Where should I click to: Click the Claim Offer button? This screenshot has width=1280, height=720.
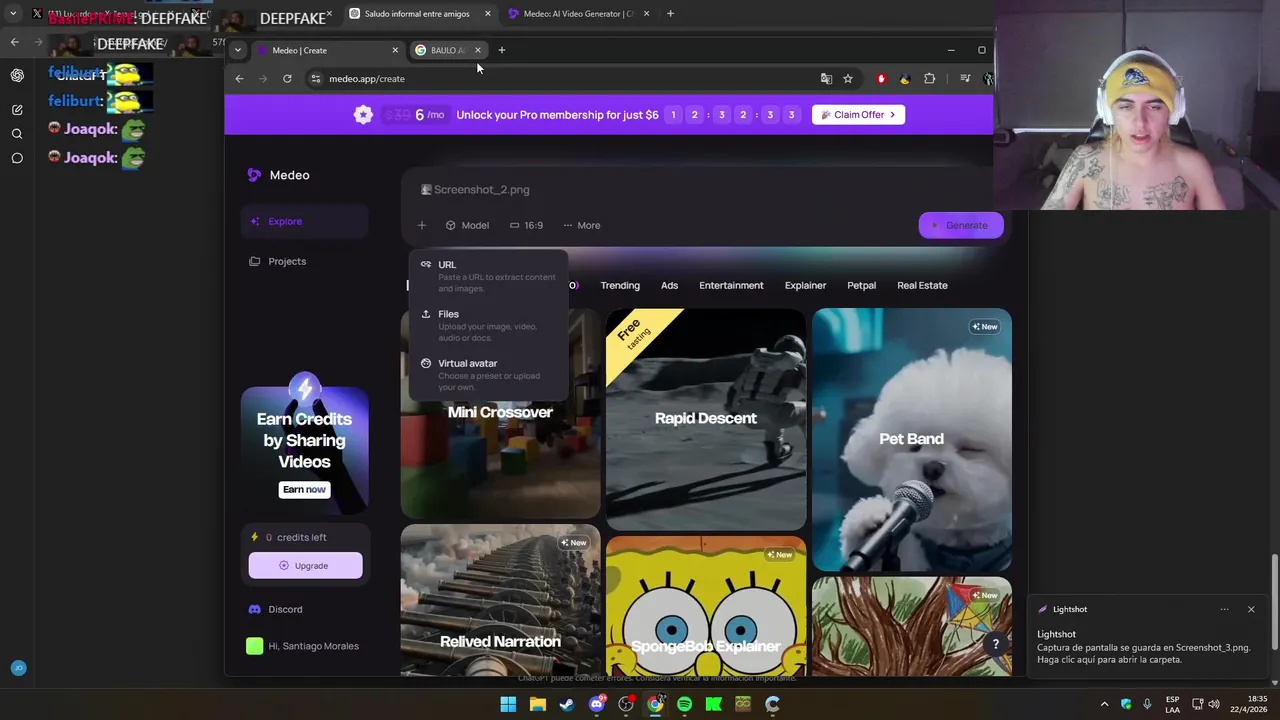pos(858,115)
